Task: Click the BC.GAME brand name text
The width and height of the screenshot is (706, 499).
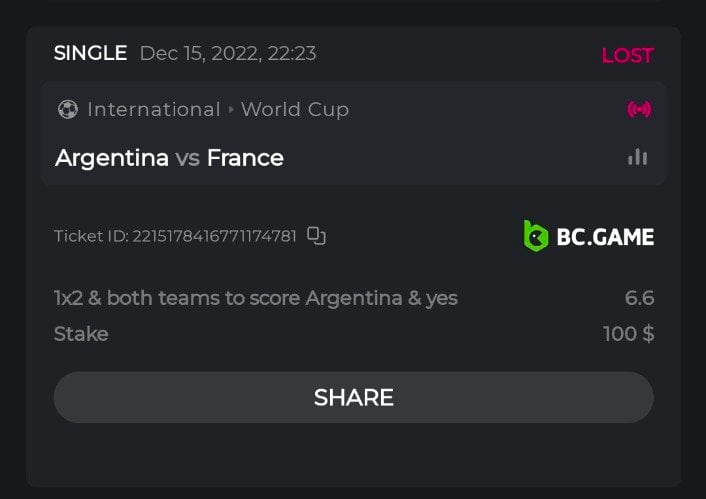Action: point(606,237)
